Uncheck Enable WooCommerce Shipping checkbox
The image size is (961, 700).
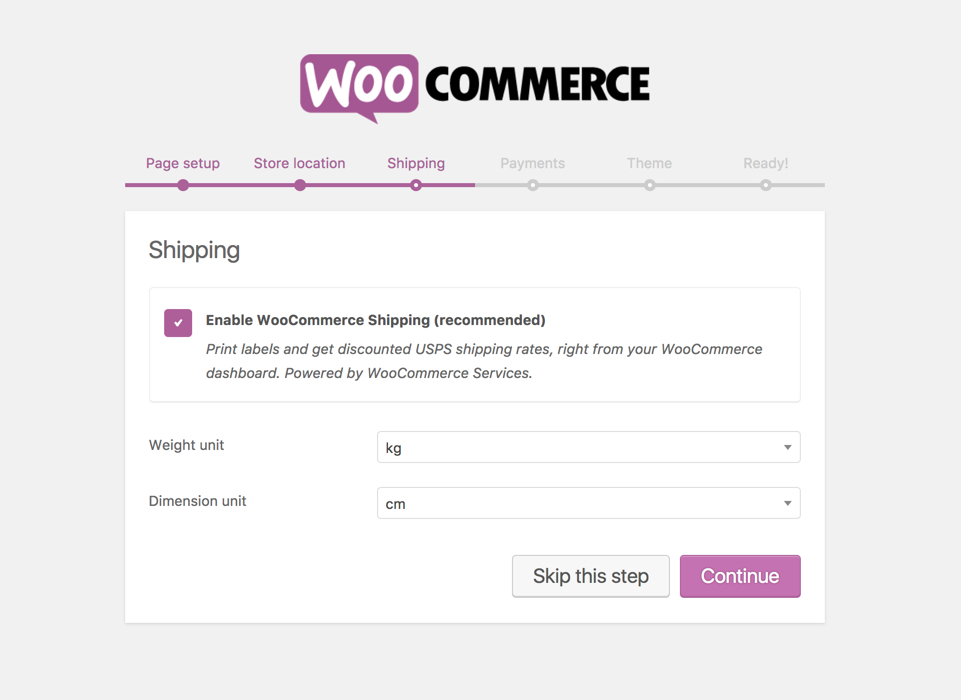pyautogui.click(x=178, y=323)
